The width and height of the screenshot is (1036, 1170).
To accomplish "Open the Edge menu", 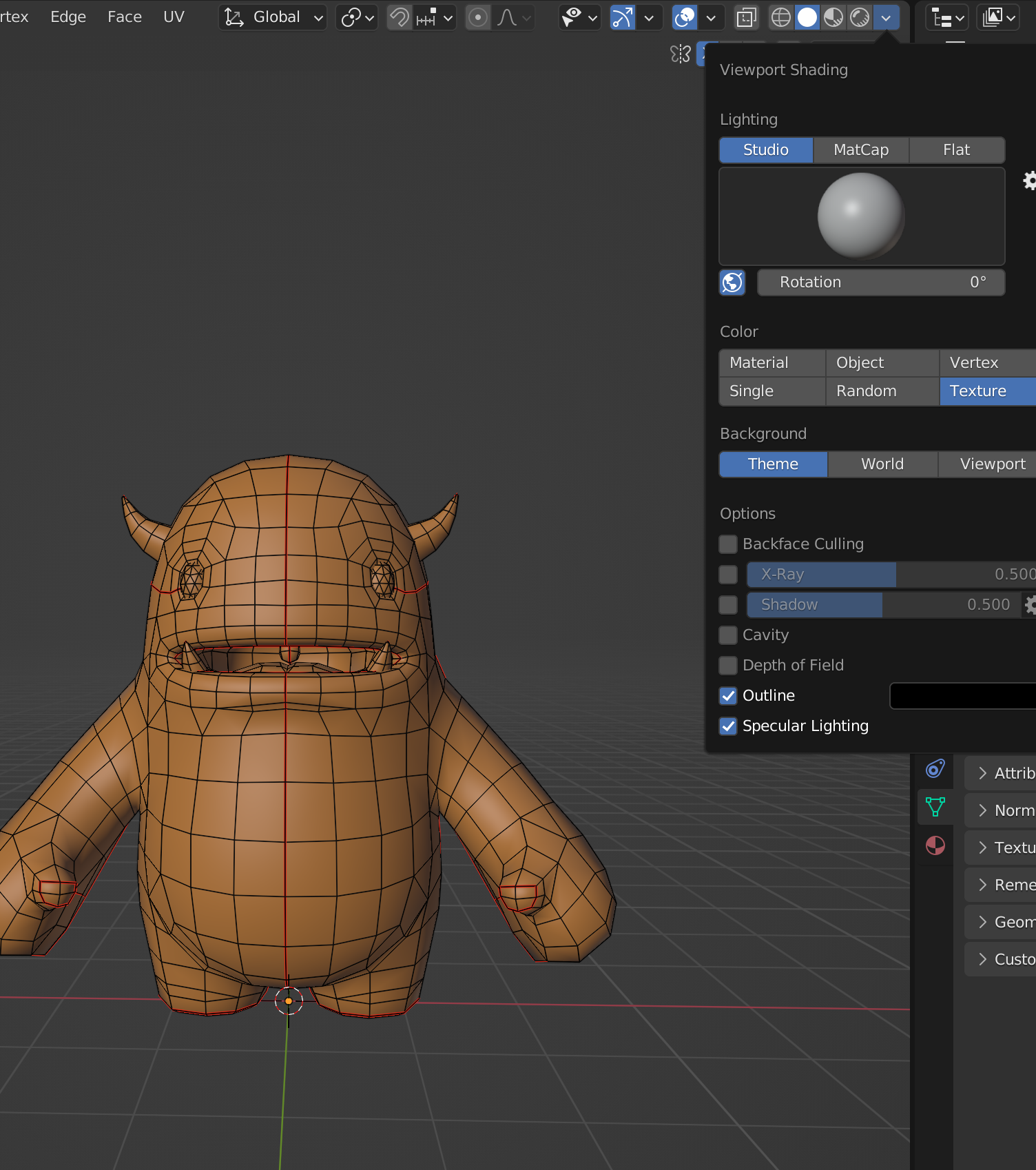I will 68,17.
